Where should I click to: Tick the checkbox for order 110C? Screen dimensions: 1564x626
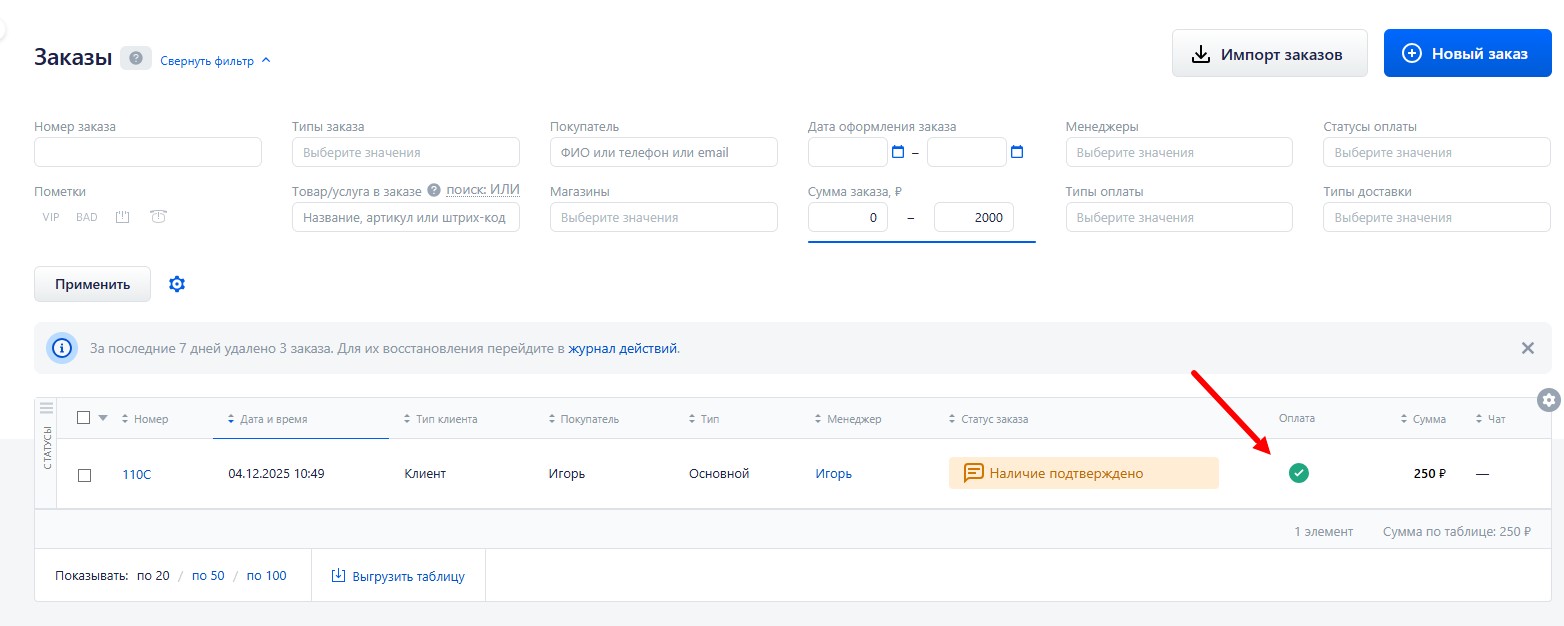click(84, 473)
